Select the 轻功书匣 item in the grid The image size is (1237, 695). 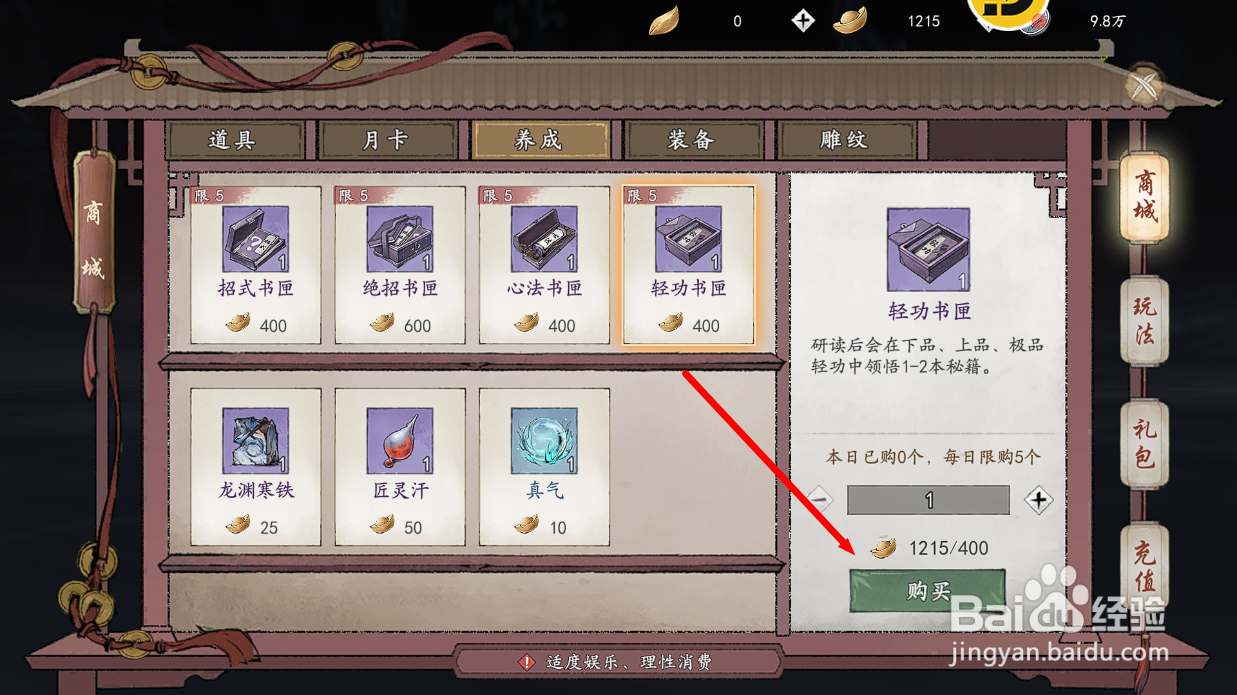(688, 265)
